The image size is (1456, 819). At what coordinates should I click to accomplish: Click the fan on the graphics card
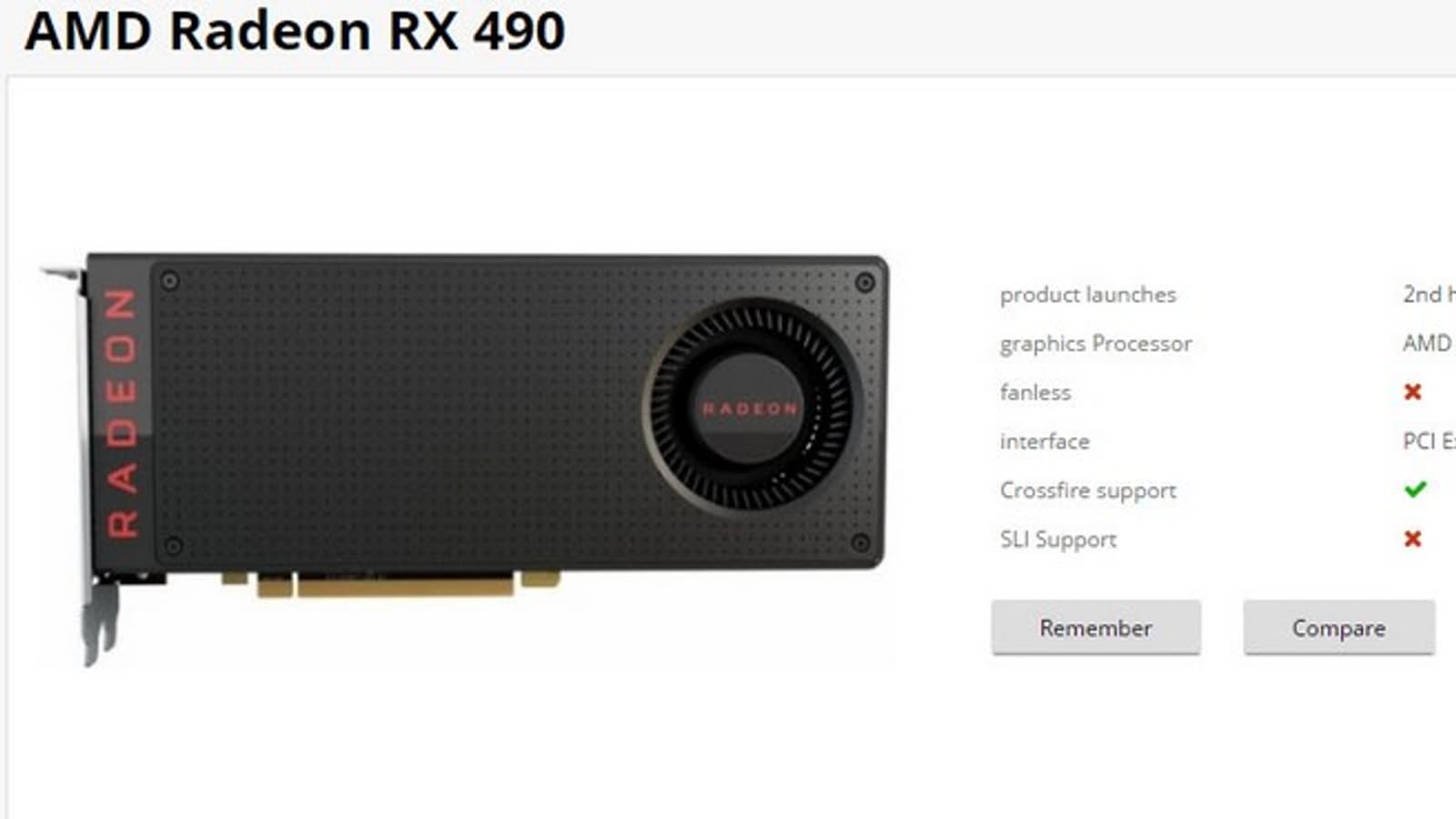click(x=751, y=405)
